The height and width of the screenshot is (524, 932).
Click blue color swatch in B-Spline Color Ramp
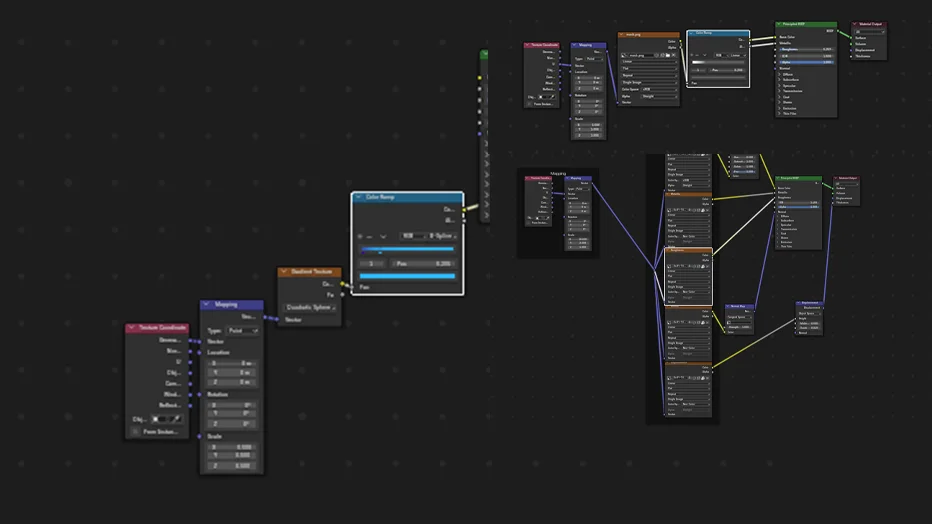pyautogui.click(x=407, y=276)
